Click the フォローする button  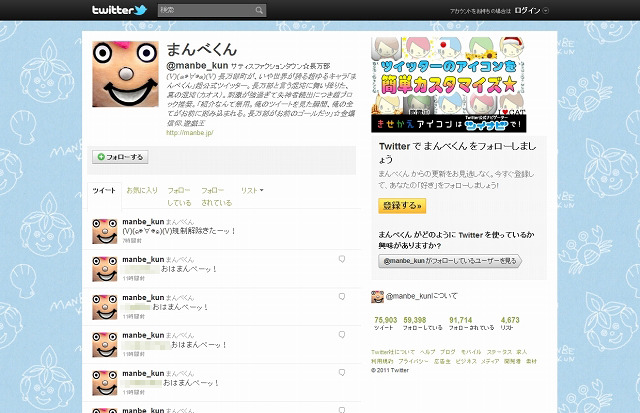coord(120,157)
